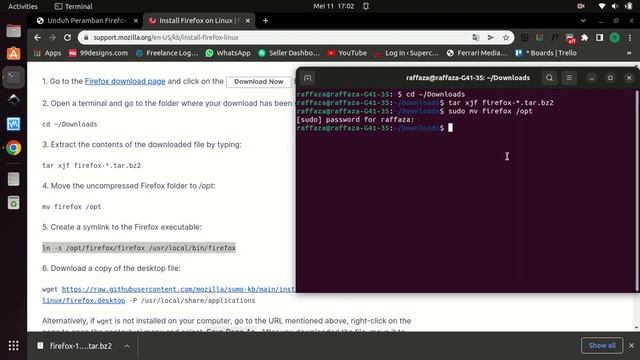Click the terminal window title bar text
The height and width of the screenshot is (360, 640).
click(468, 78)
